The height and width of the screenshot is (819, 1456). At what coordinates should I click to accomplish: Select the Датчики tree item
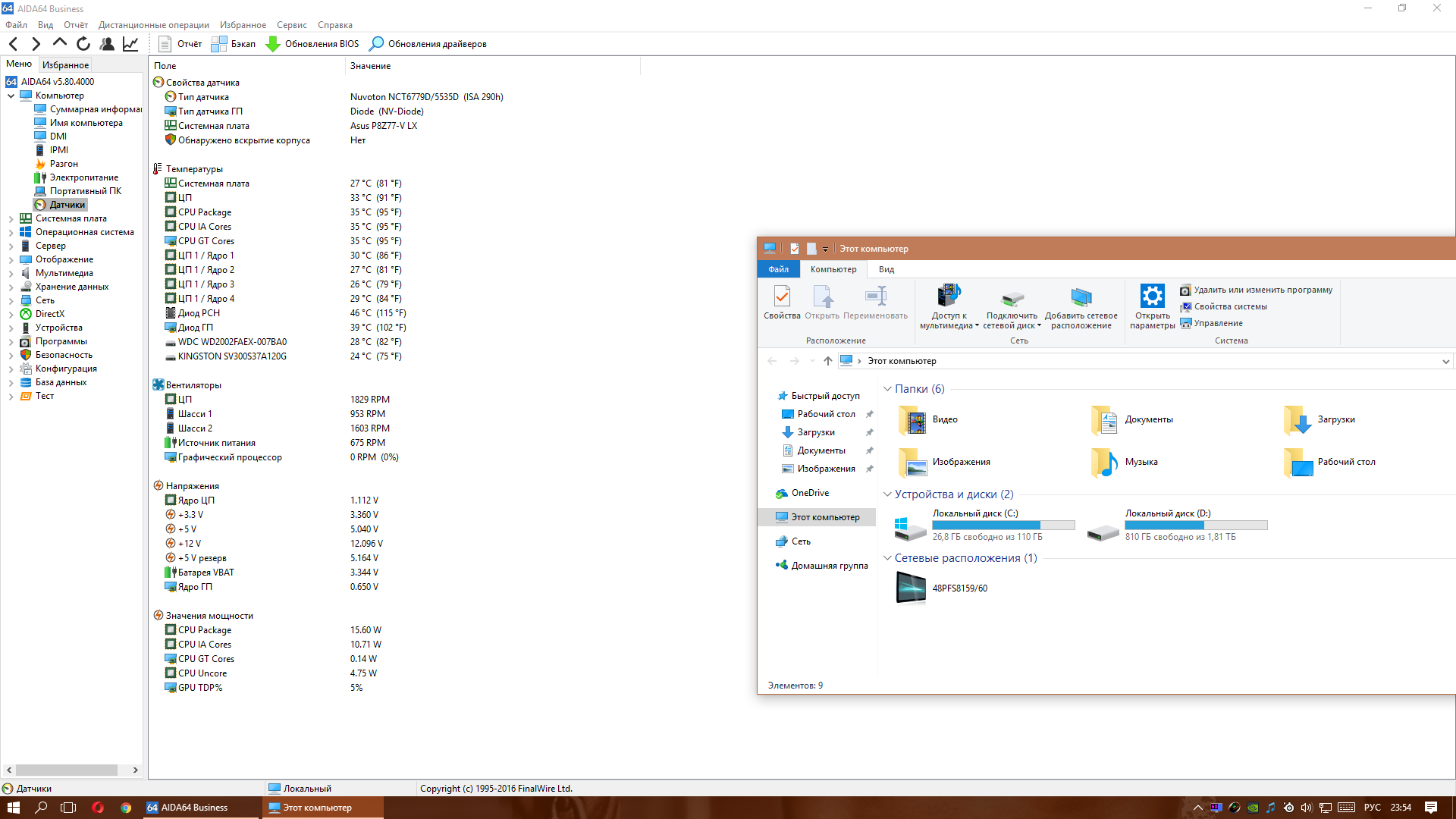[61, 205]
